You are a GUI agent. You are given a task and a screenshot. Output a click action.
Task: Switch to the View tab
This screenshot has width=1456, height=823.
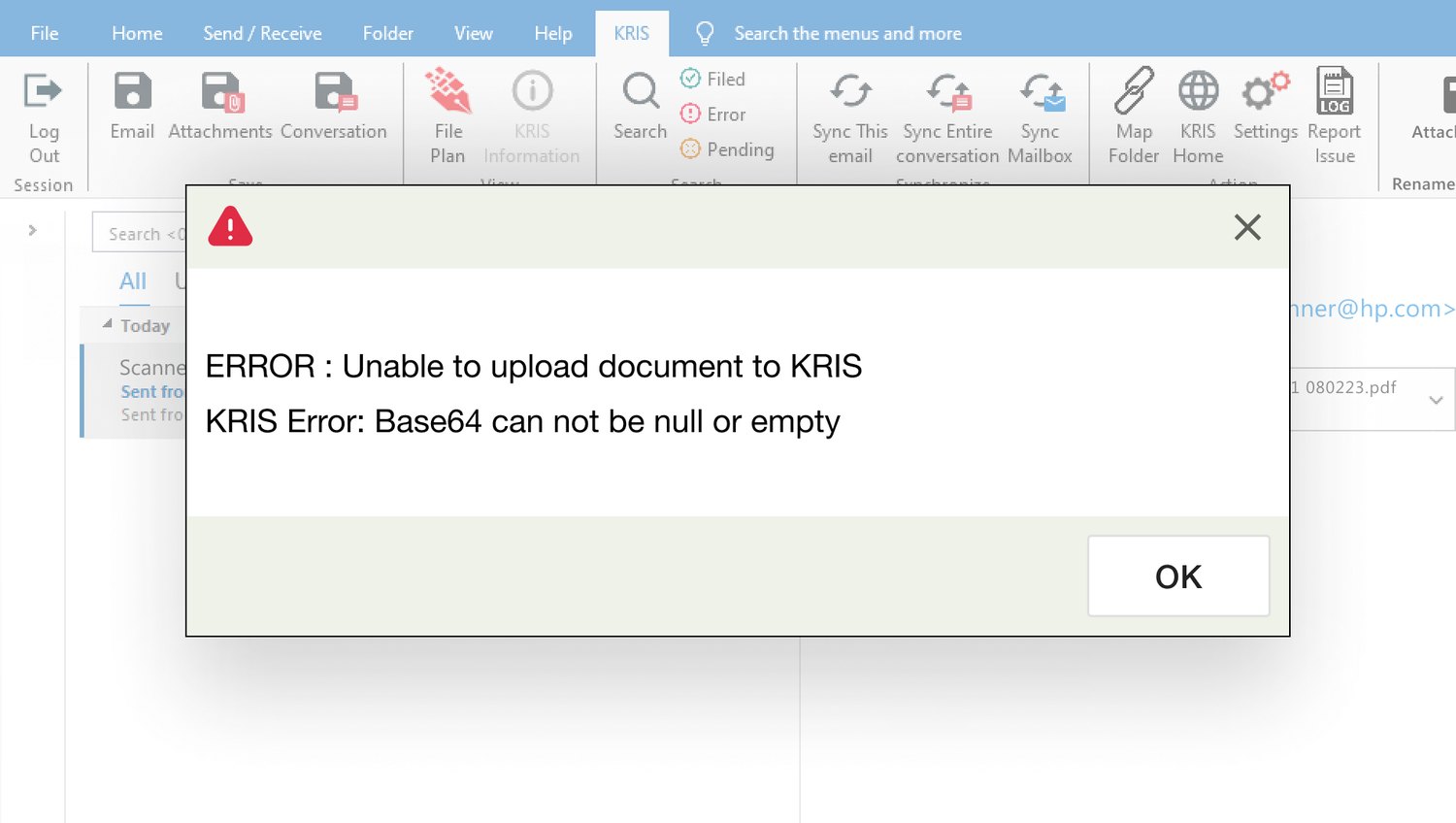coord(474,33)
